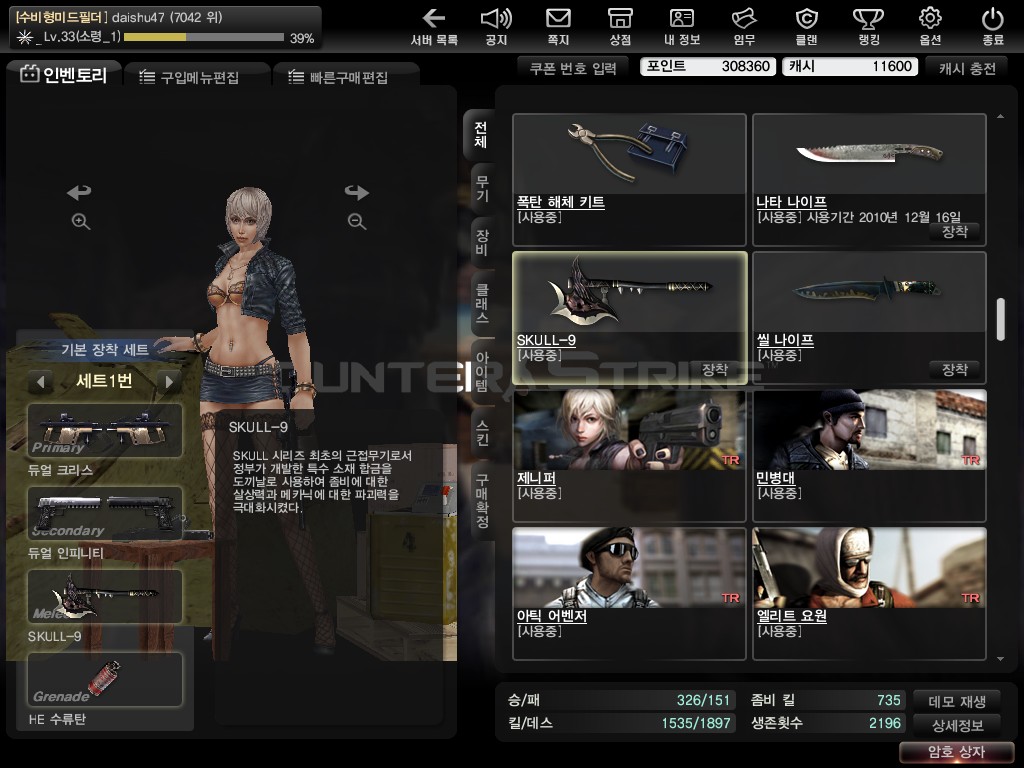Open the messages (쪽지) envelope icon
1024x768 pixels.
558,26
